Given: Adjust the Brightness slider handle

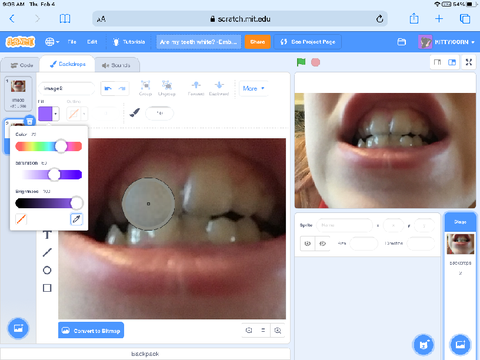Looking at the screenshot, I should pyautogui.click(x=77, y=203).
